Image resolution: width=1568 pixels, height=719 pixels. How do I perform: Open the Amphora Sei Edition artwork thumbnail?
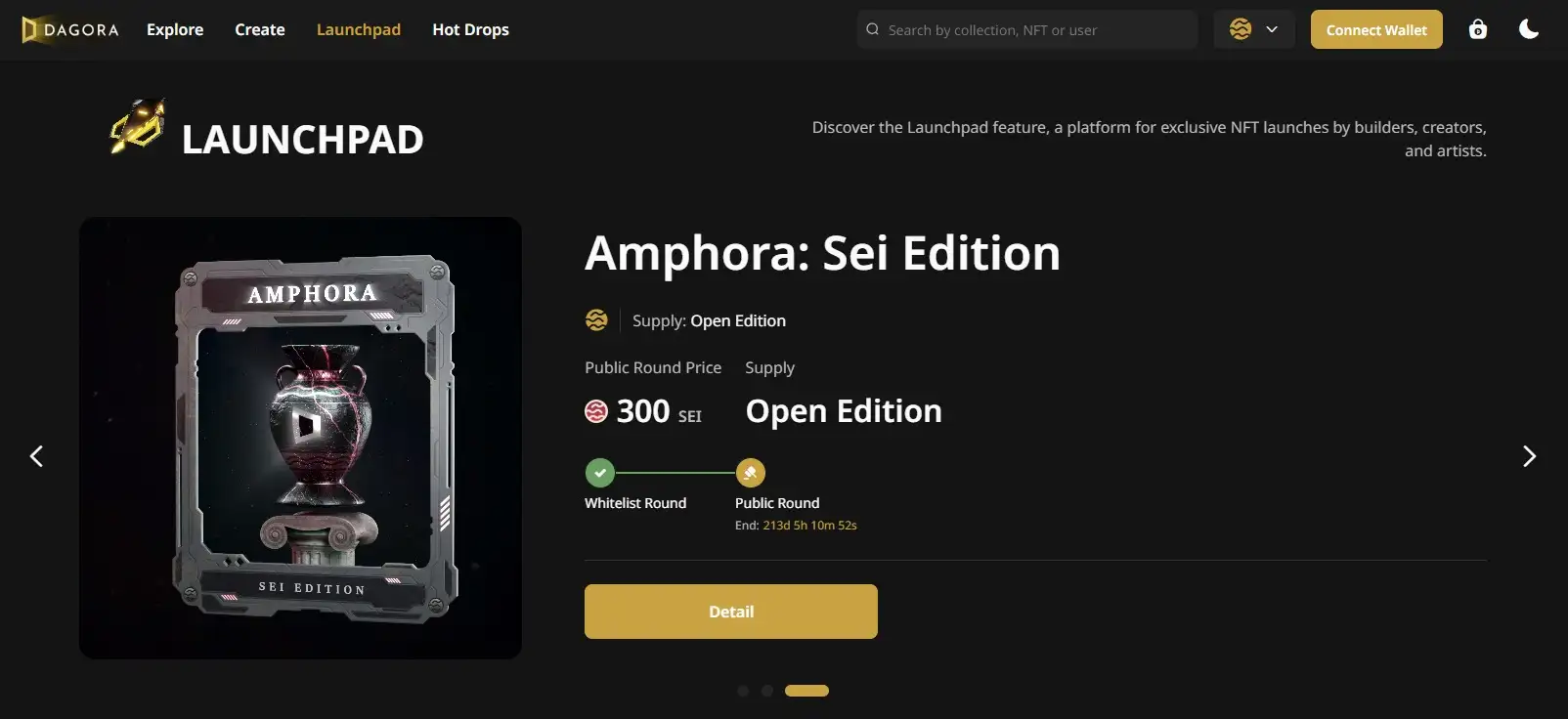point(300,438)
